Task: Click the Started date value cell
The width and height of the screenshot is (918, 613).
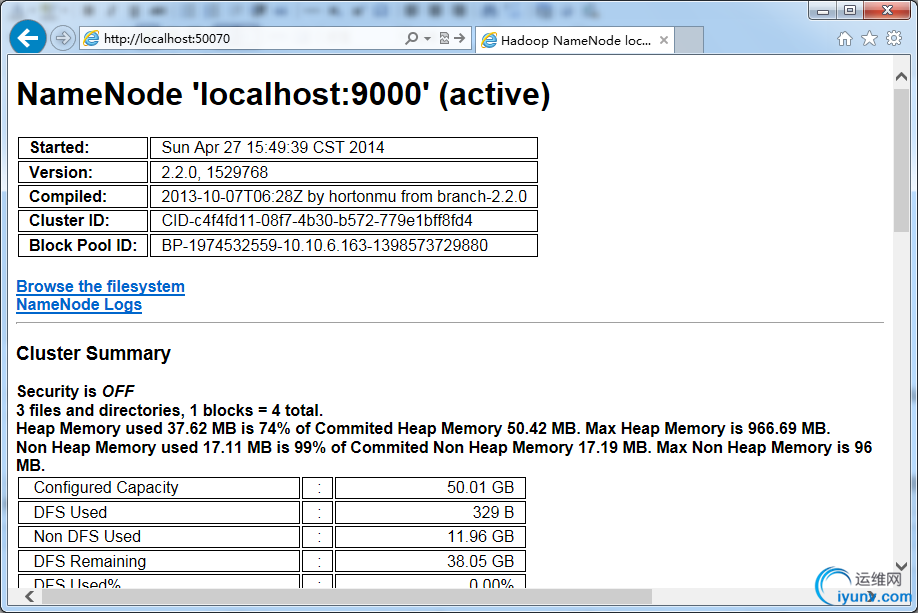Action: [x=344, y=148]
